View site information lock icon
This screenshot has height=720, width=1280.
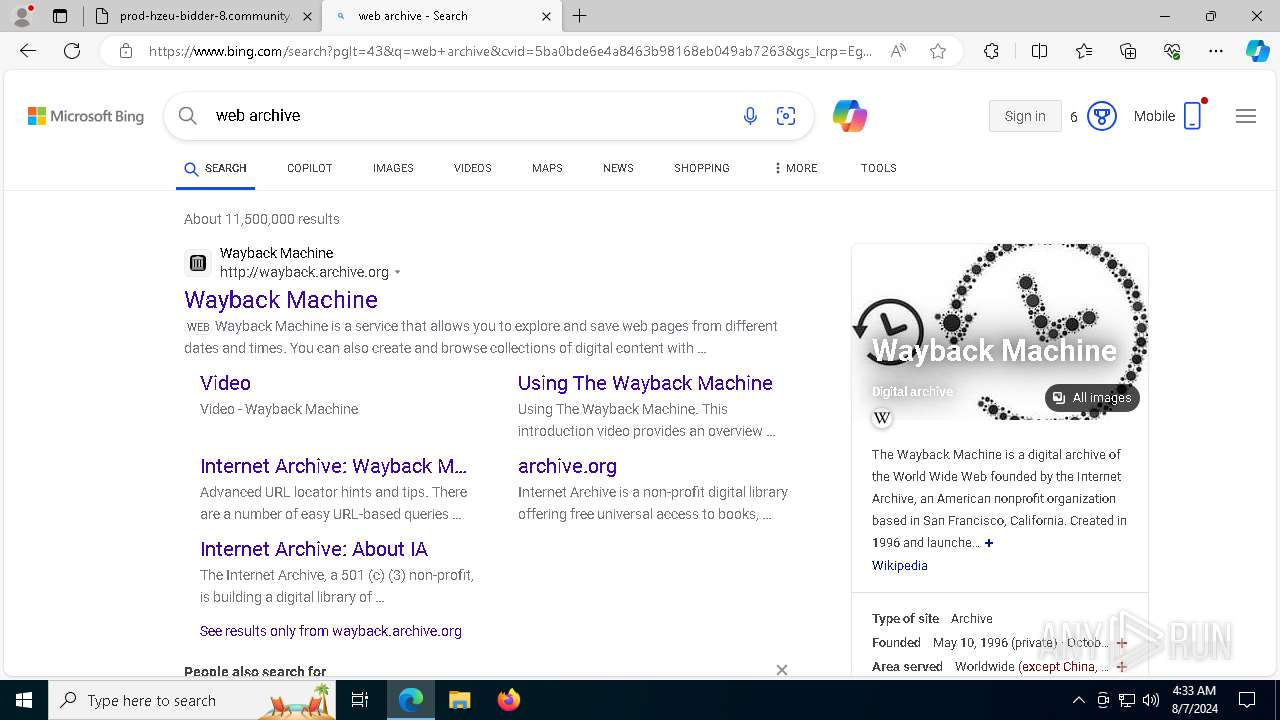(x=126, y=51)
